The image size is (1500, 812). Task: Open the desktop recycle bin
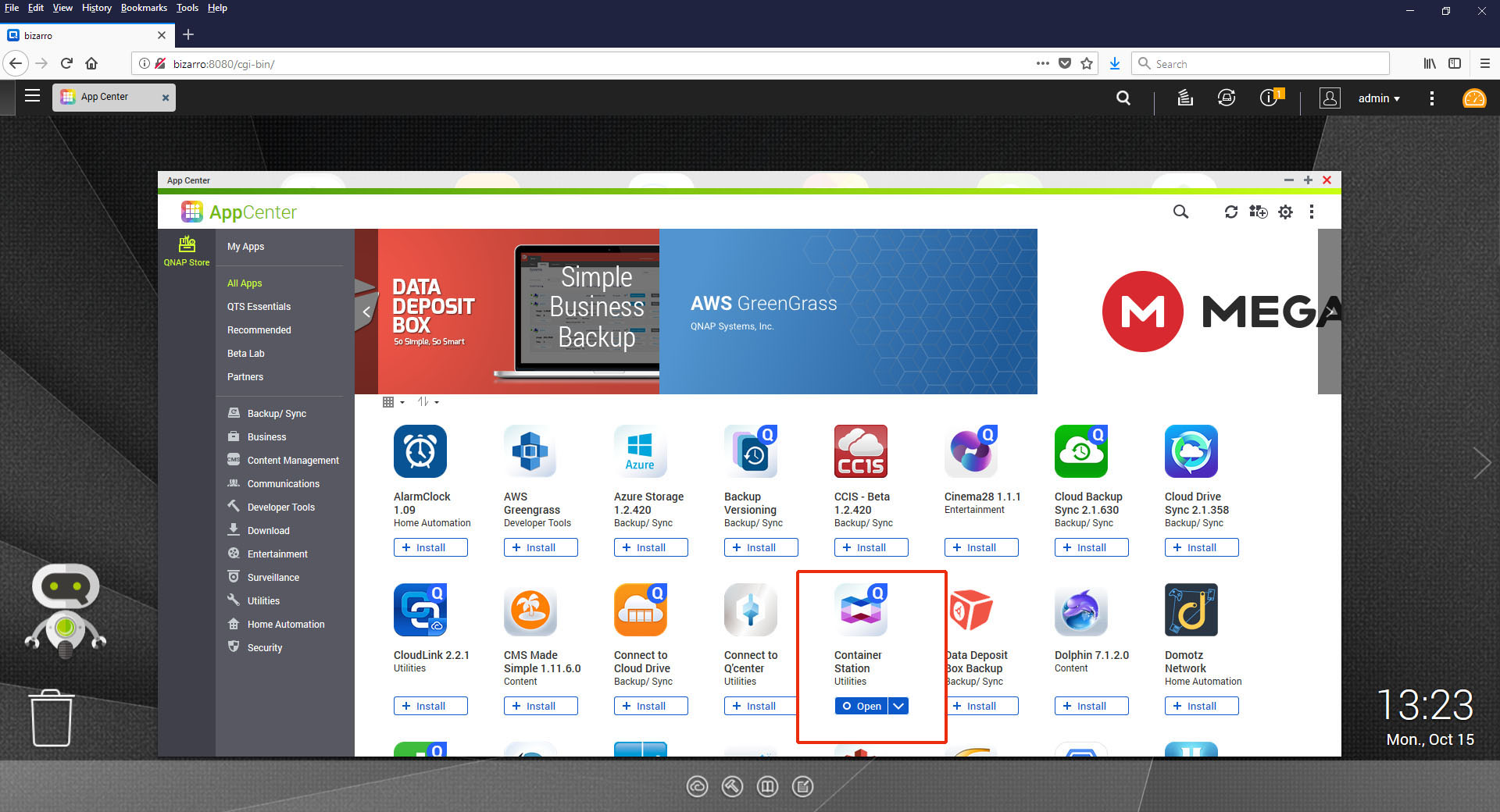tap(52, 718)
